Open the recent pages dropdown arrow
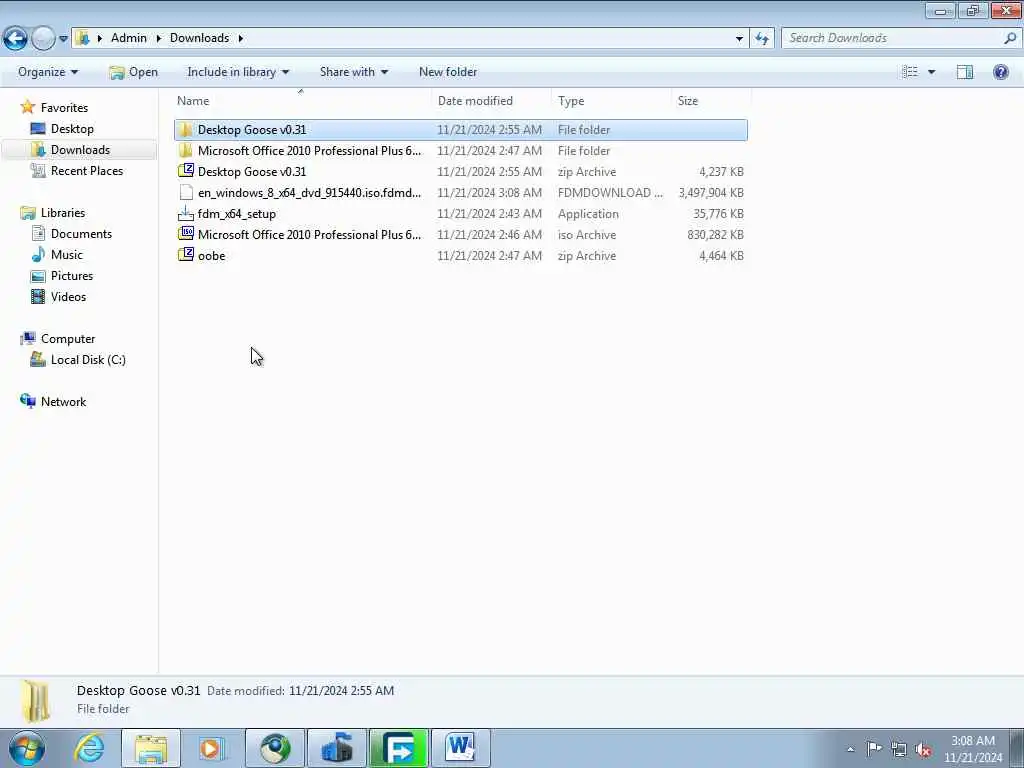This screenshot has height=768, width=1024. pos(63,39)
